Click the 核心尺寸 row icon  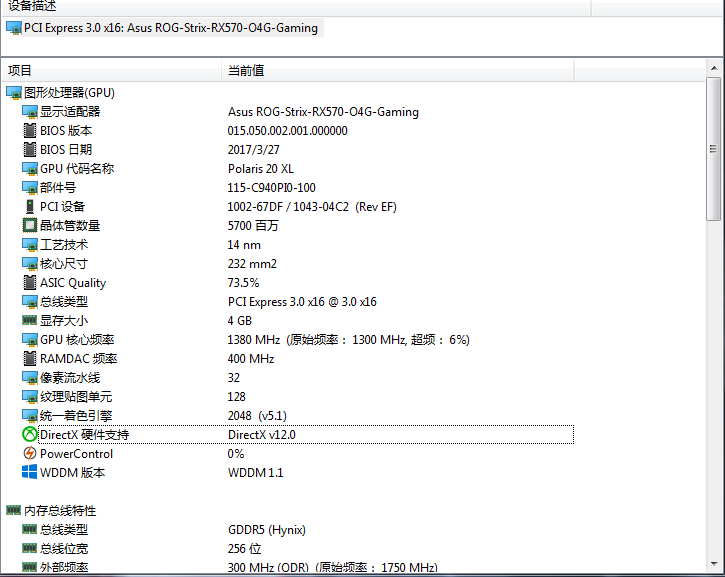(30, 264)
